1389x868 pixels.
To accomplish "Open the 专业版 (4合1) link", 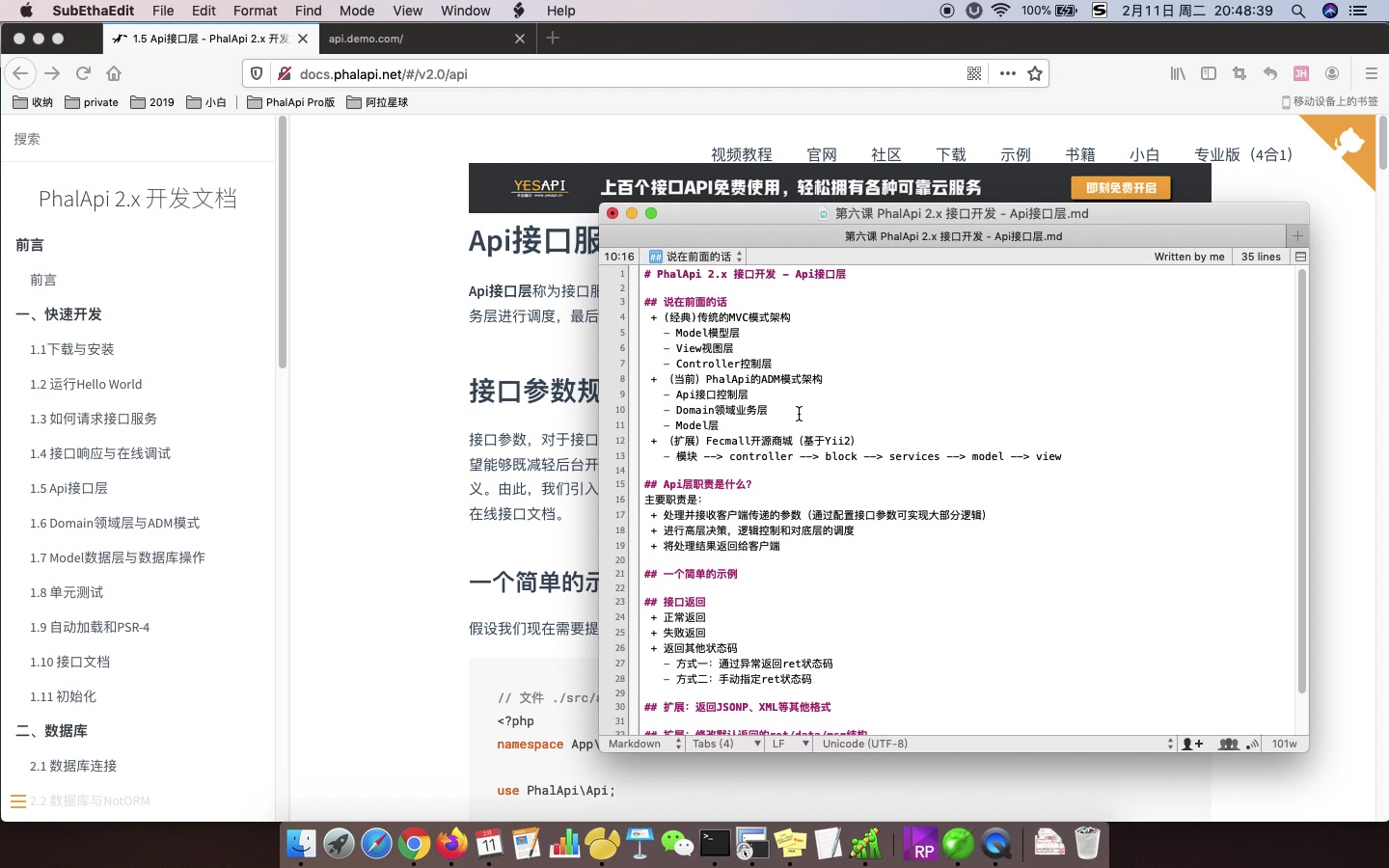I will (x=1243, y=154).
